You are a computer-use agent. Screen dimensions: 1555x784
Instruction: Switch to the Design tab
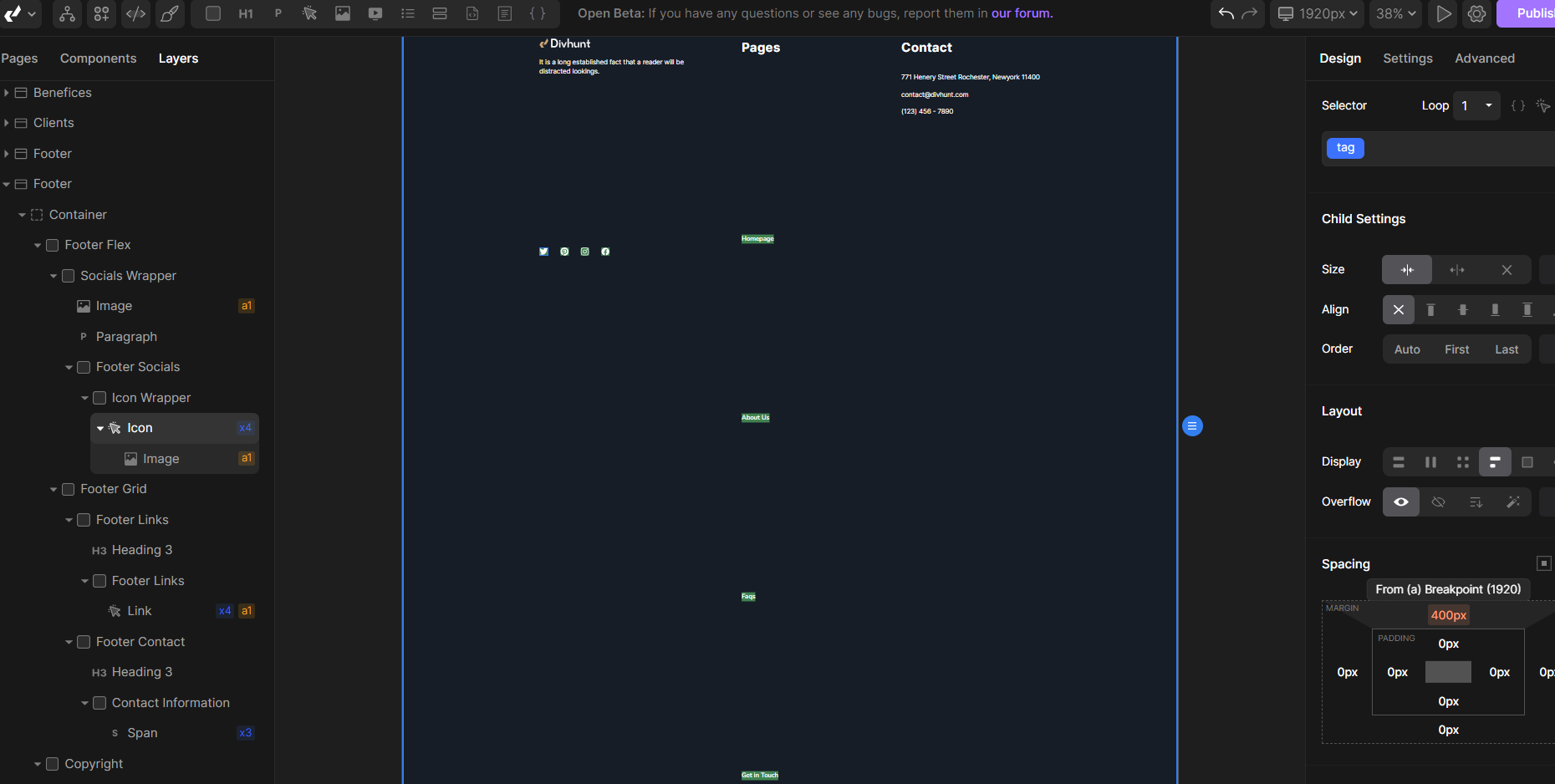tap(1340, 59)
